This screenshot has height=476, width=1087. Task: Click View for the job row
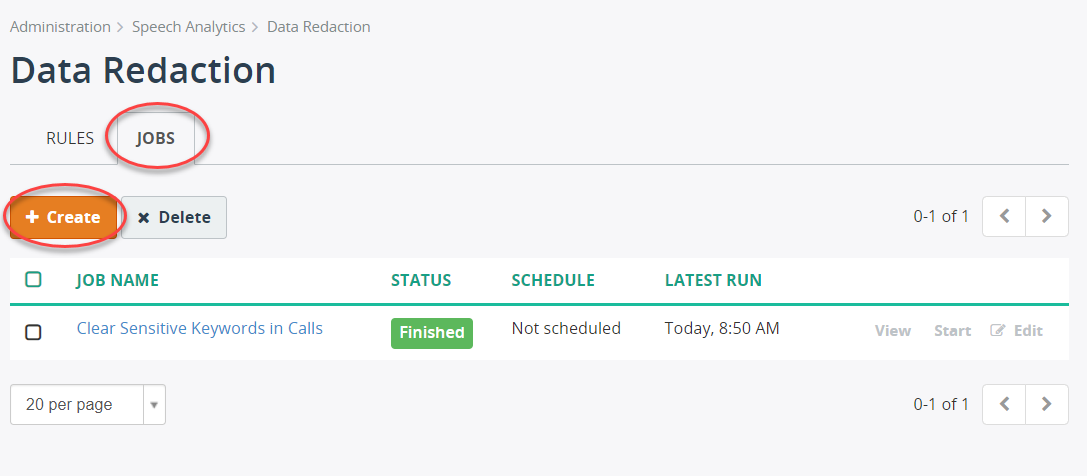point(893,330)
